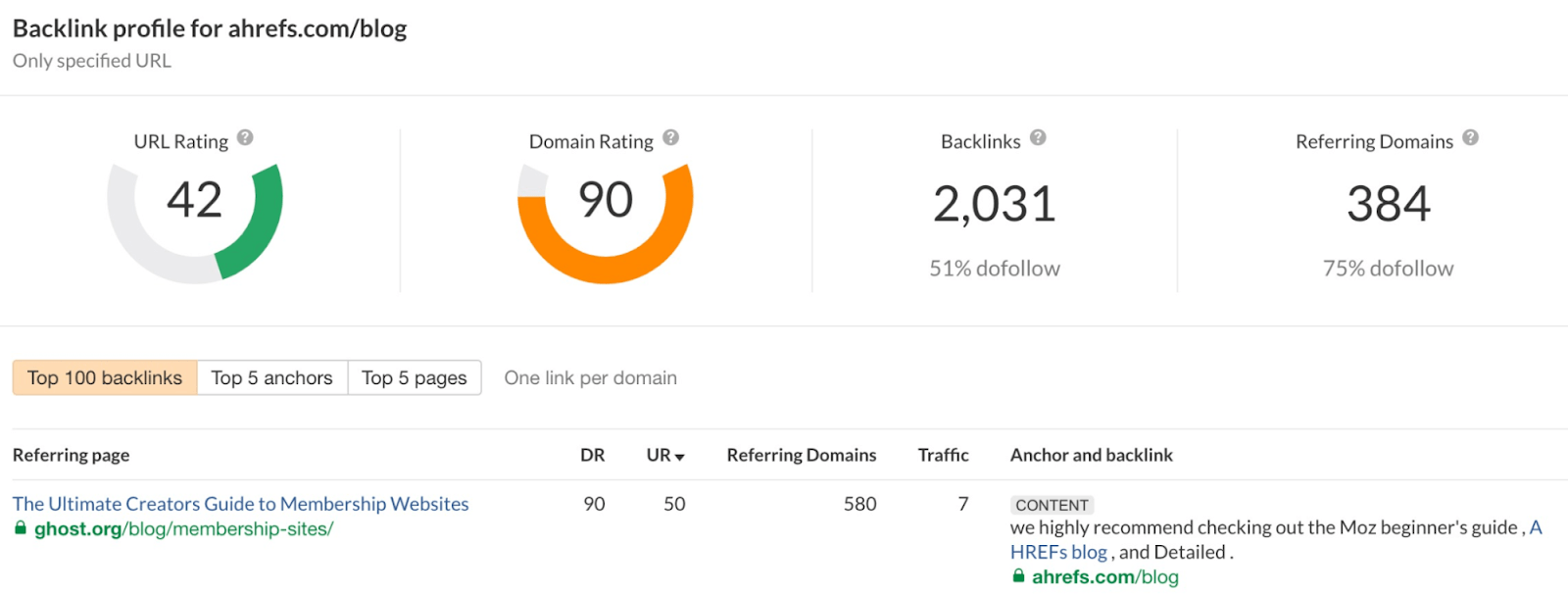Toggle One link per domain filter
1568x596 pixels.
(x=590, y=377)
